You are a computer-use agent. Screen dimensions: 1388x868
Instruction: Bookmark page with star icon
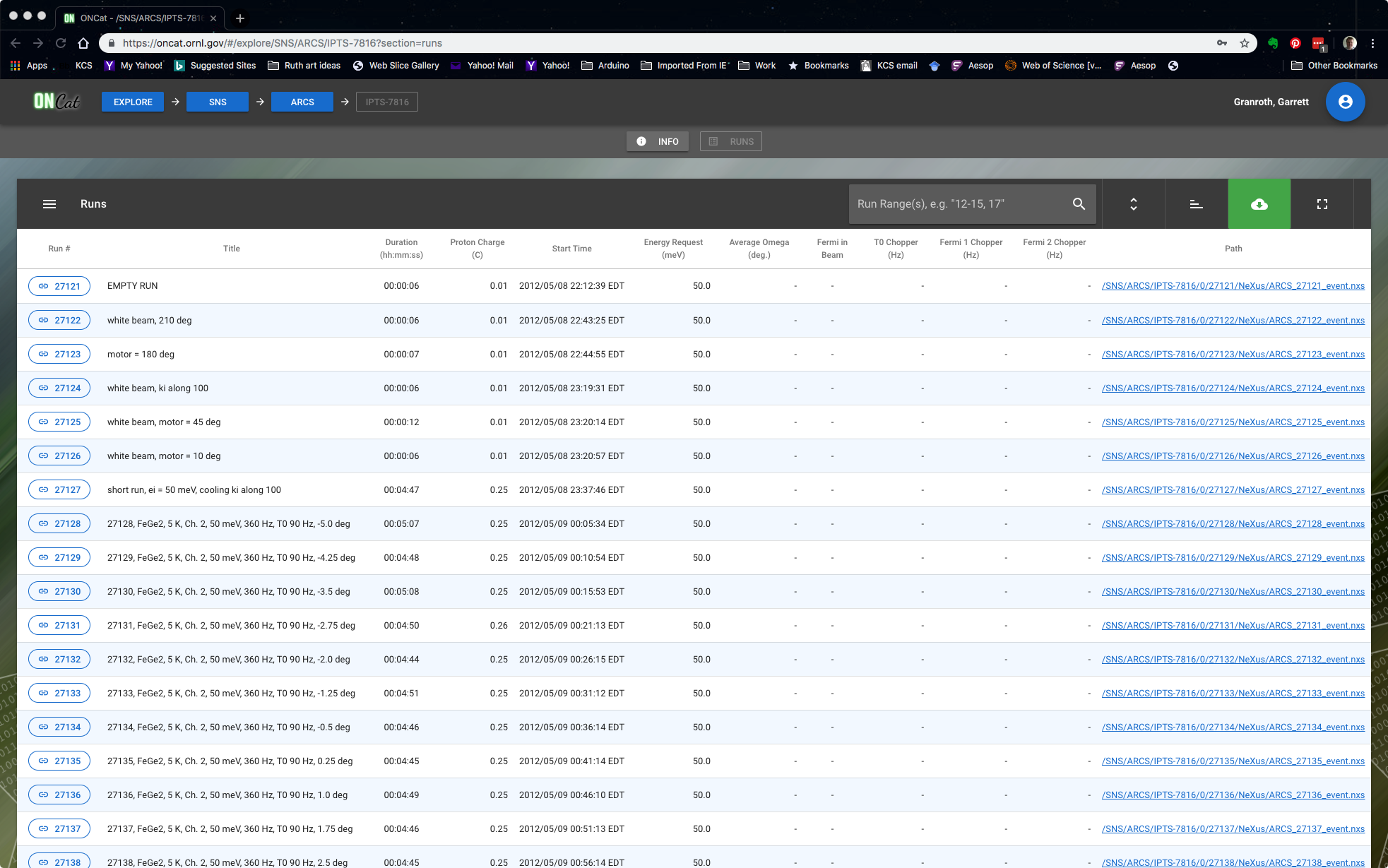coord(1244,43)
